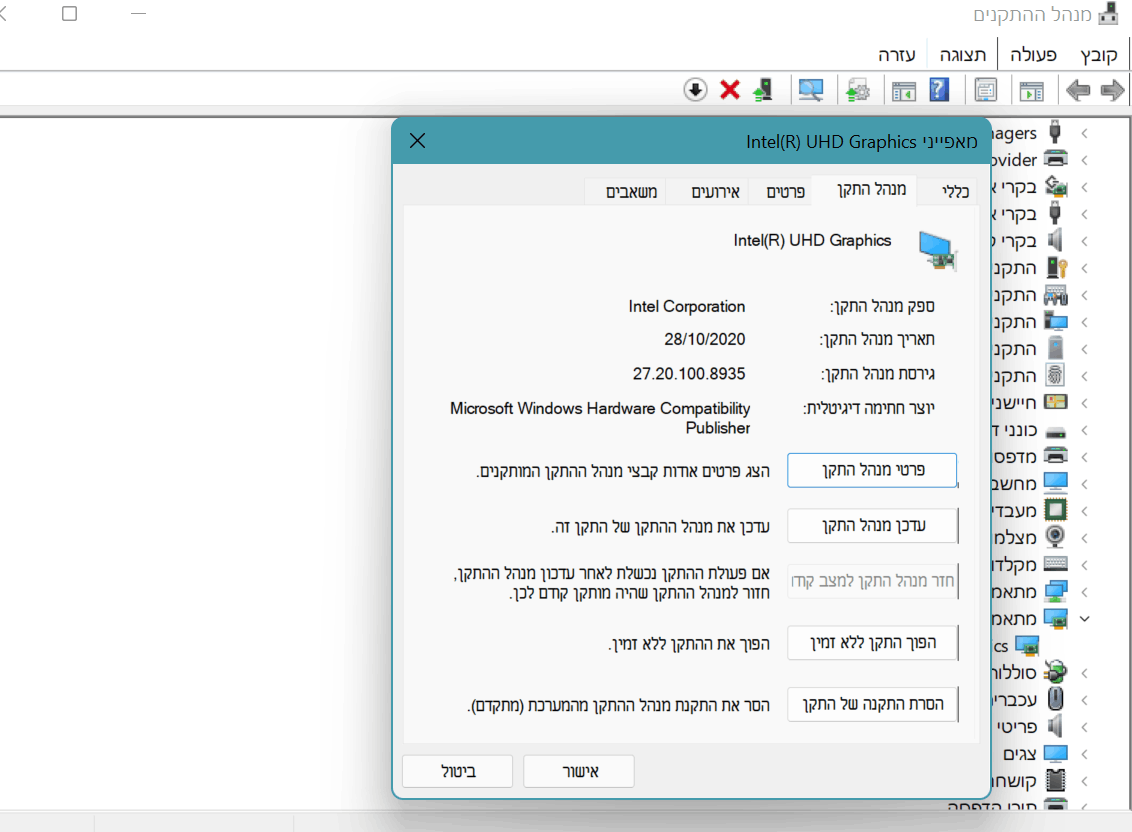This screenshot has height=832, width=1132.
Task: Select the sensors map icon (חיישני) in tree
Action: pos(1055,402)
